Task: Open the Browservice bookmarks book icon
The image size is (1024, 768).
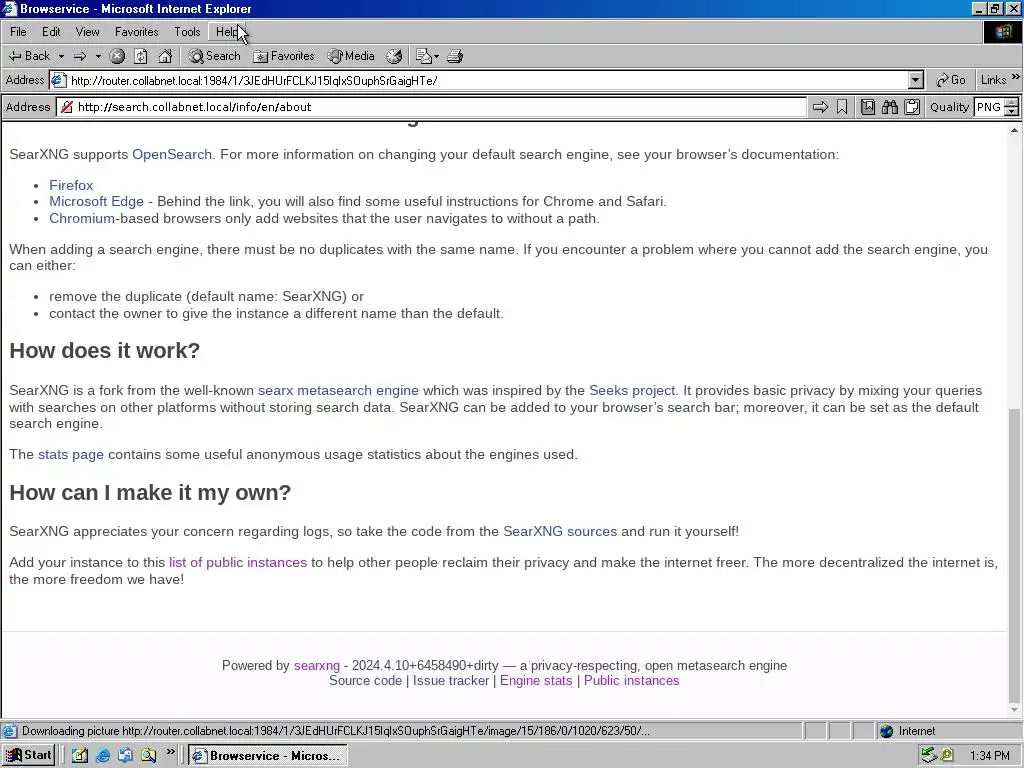Action: pyautogui.click(x=868, y=107)
